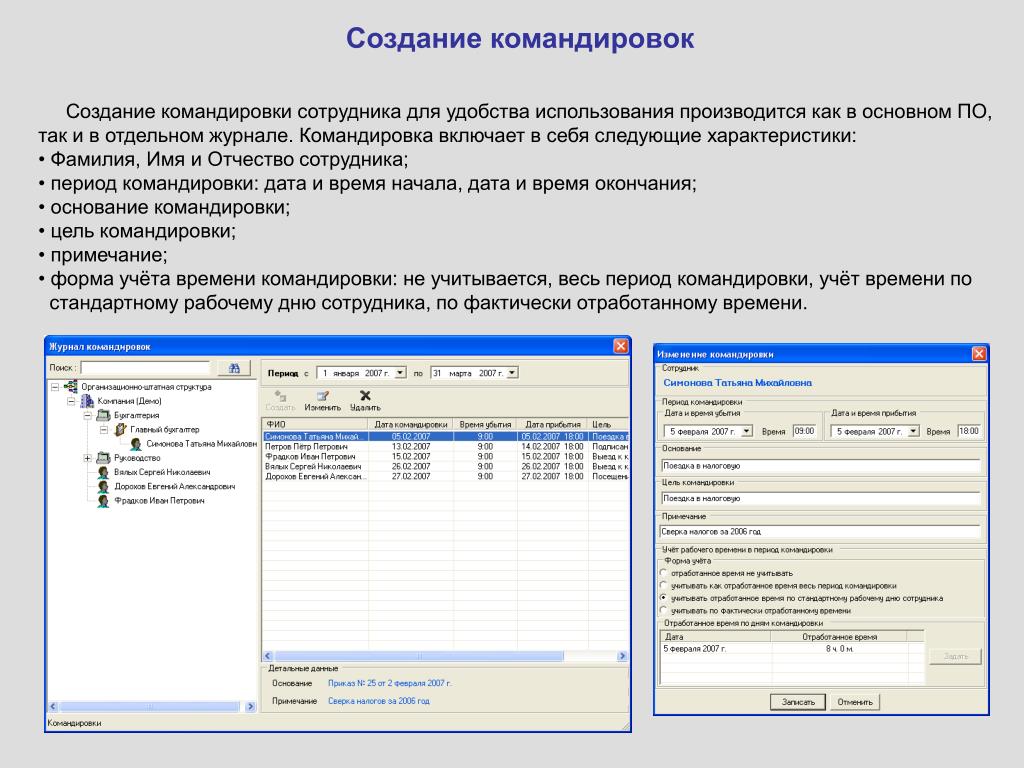Collapse the Компания (Демо) tree node
The height and width of the screenshot is (768, 1024).
click(71, 401)
